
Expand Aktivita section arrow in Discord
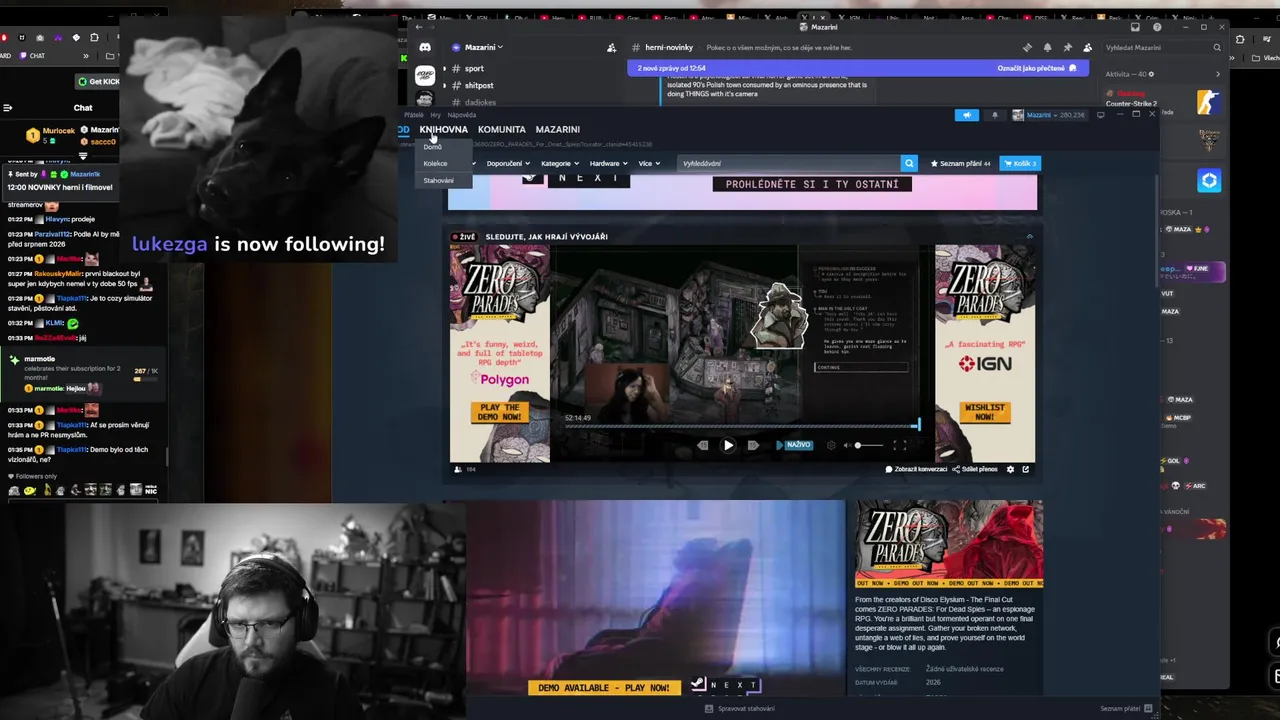click(1217, 74)
